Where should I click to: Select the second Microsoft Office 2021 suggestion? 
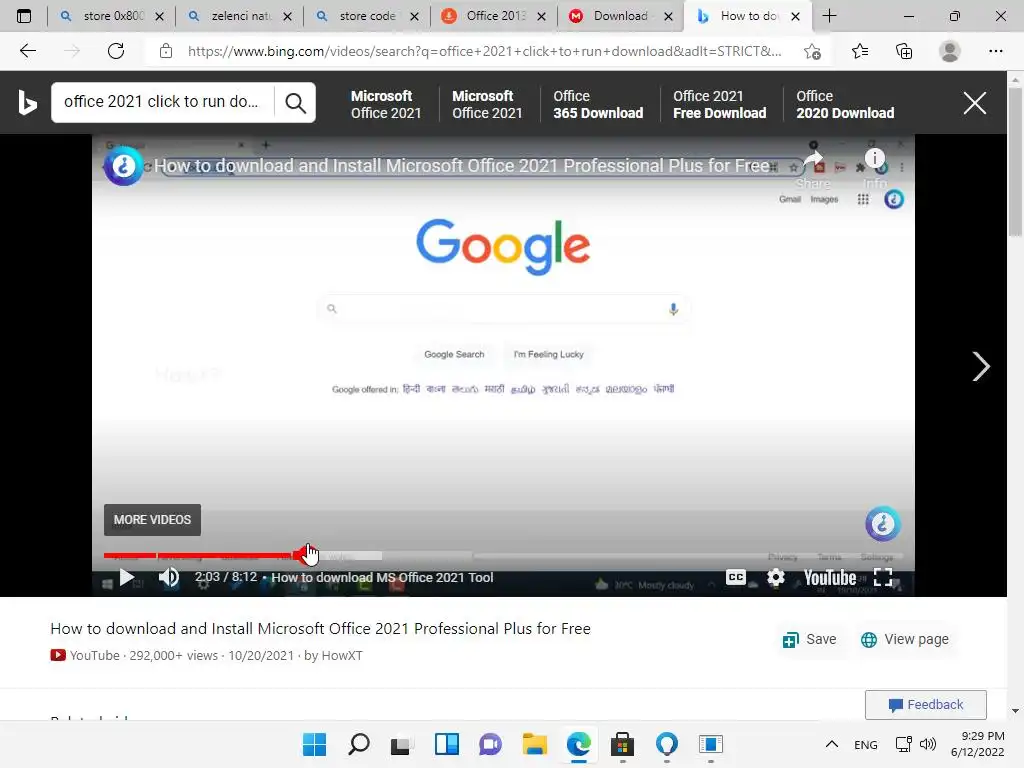[x=487, y=104]
